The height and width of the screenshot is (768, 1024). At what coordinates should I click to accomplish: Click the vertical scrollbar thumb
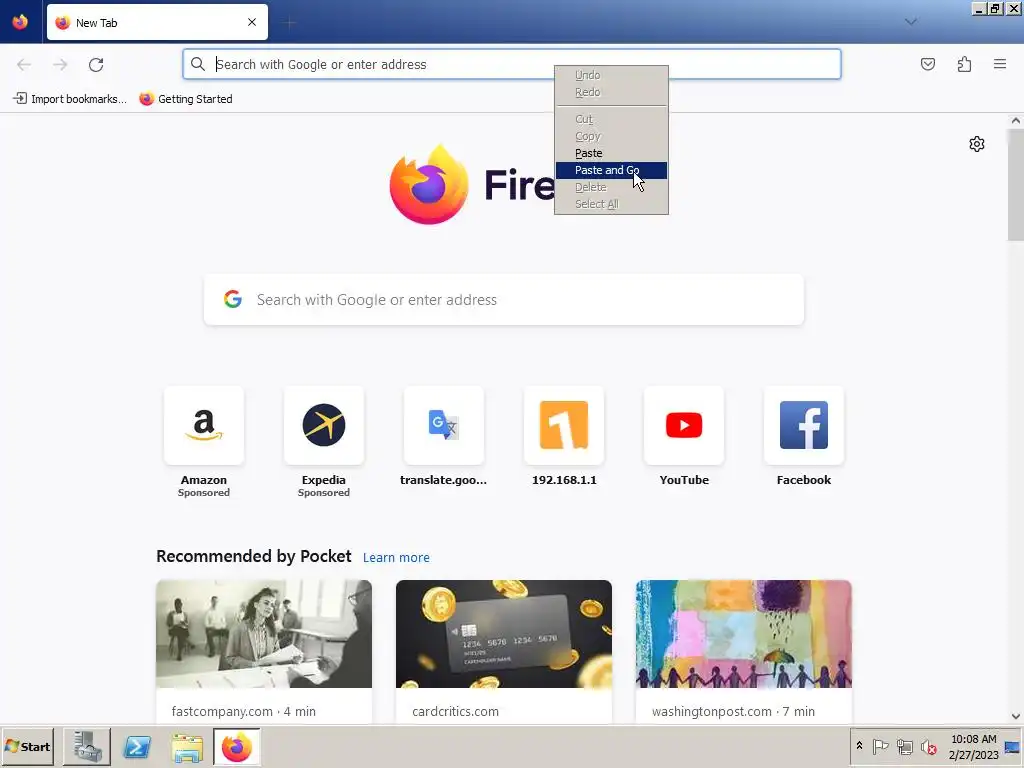pos(1016,185)
